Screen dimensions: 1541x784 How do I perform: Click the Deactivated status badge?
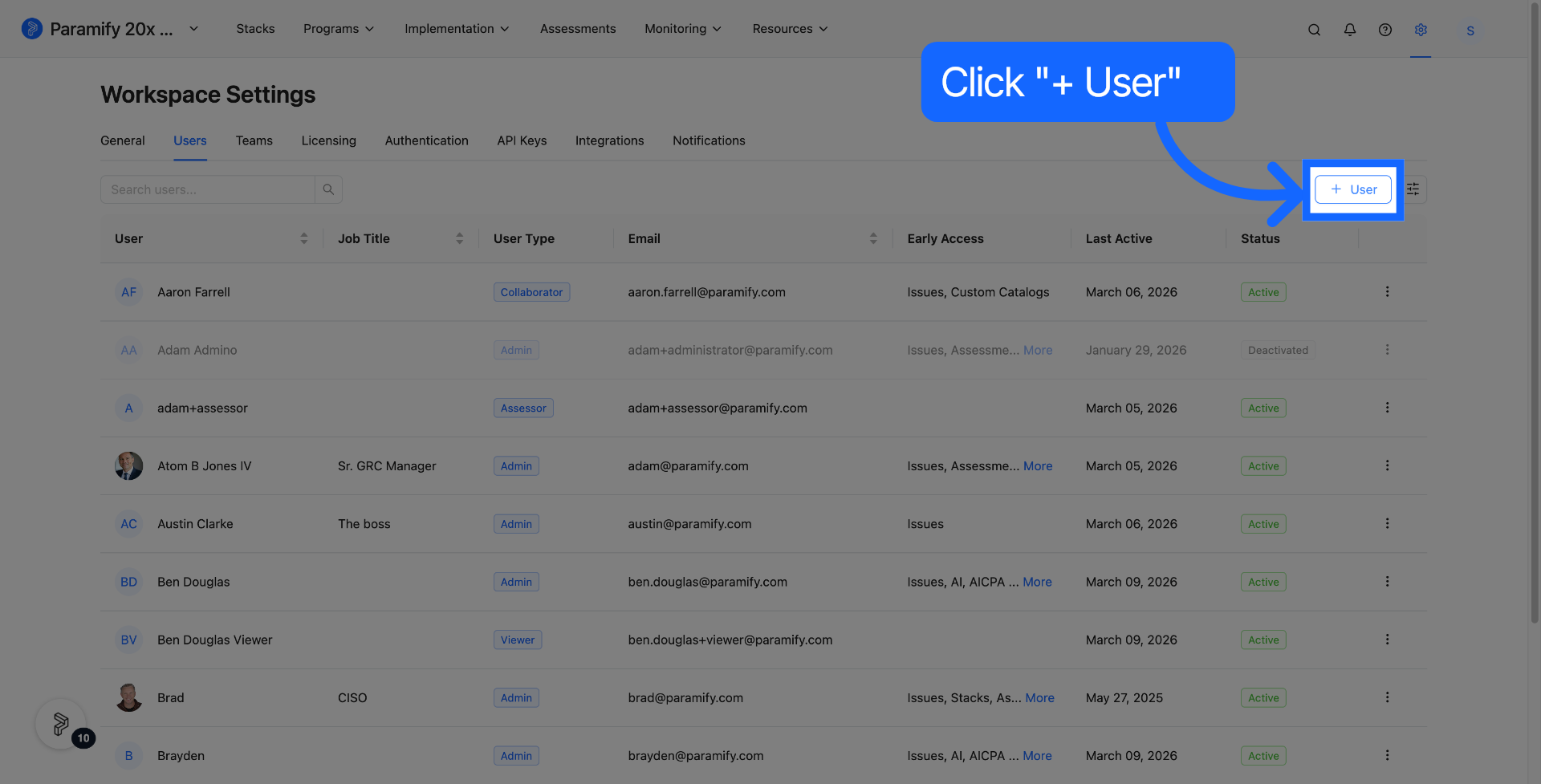(1278, 350)
